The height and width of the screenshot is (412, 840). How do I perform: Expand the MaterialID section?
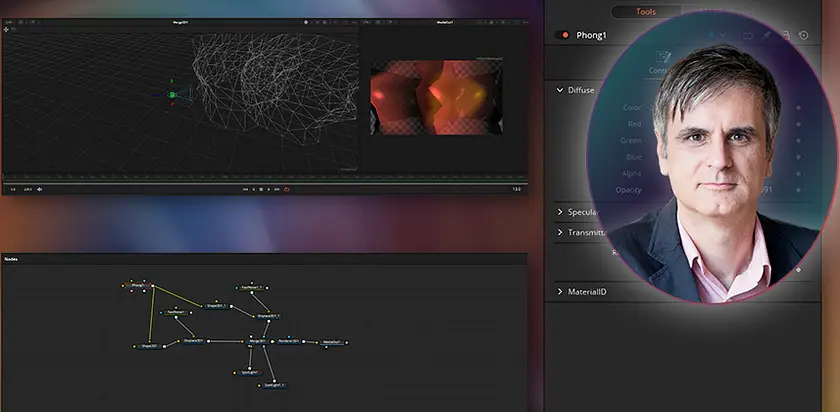point(560,292)
